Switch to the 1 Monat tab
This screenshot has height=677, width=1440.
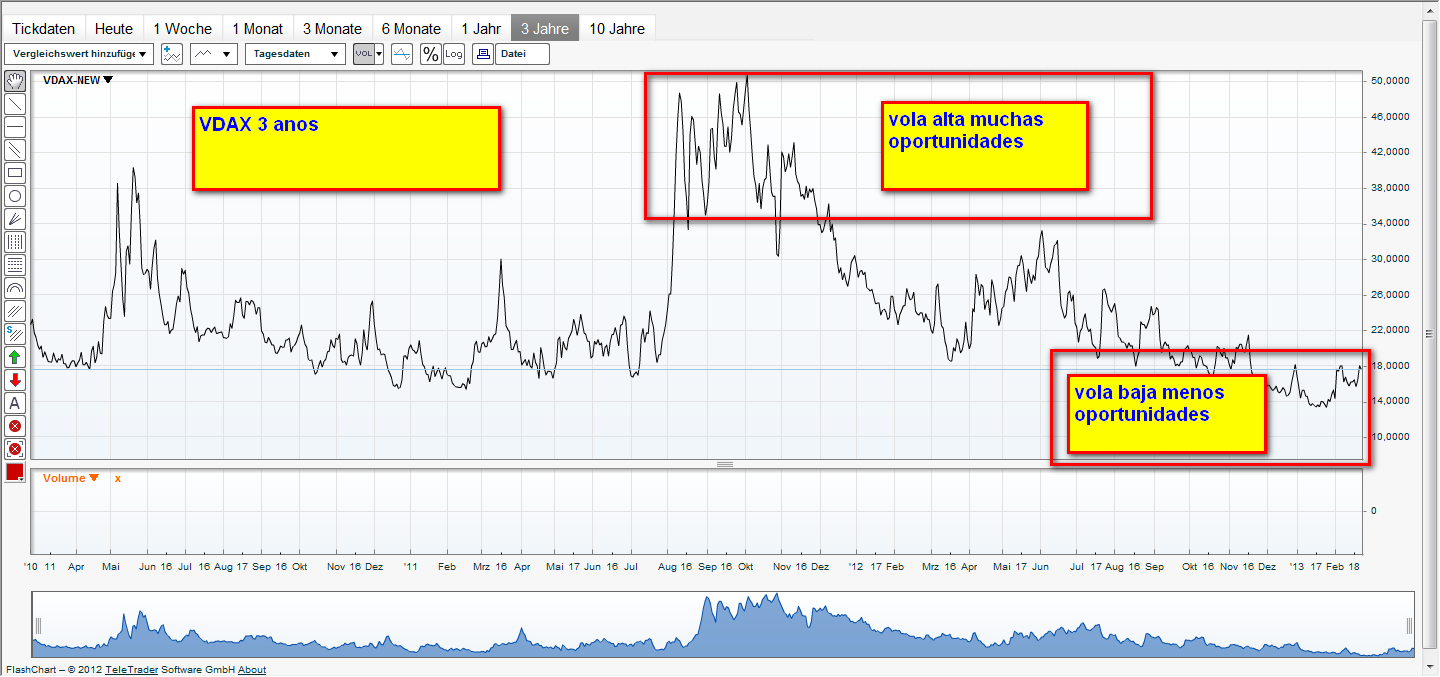pos(258,29)
